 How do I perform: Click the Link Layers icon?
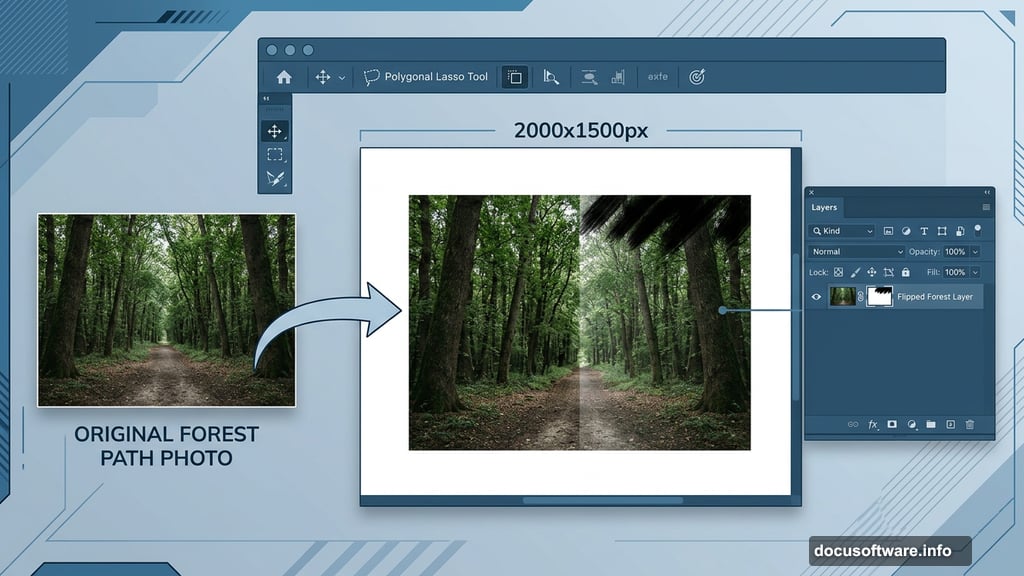point(853,424)
